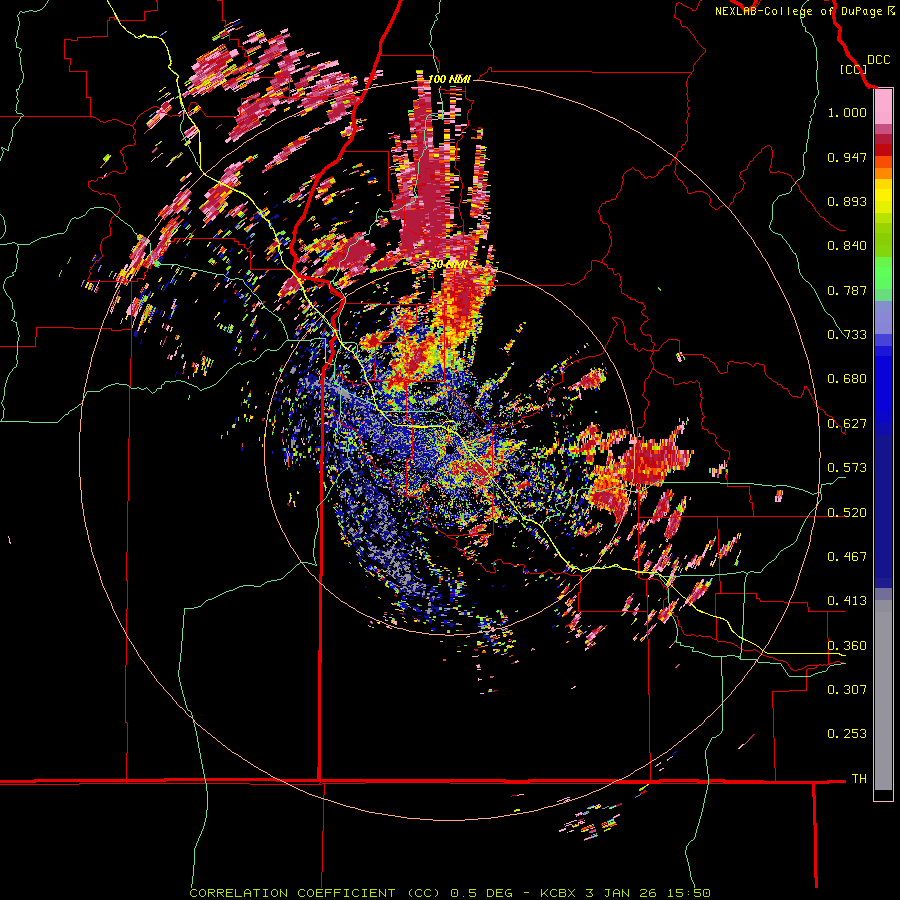Image resolution: width=900 pixels, height=900 pixels.
Task: Select the large gray segment of the color bar
Action: point(883,695)
